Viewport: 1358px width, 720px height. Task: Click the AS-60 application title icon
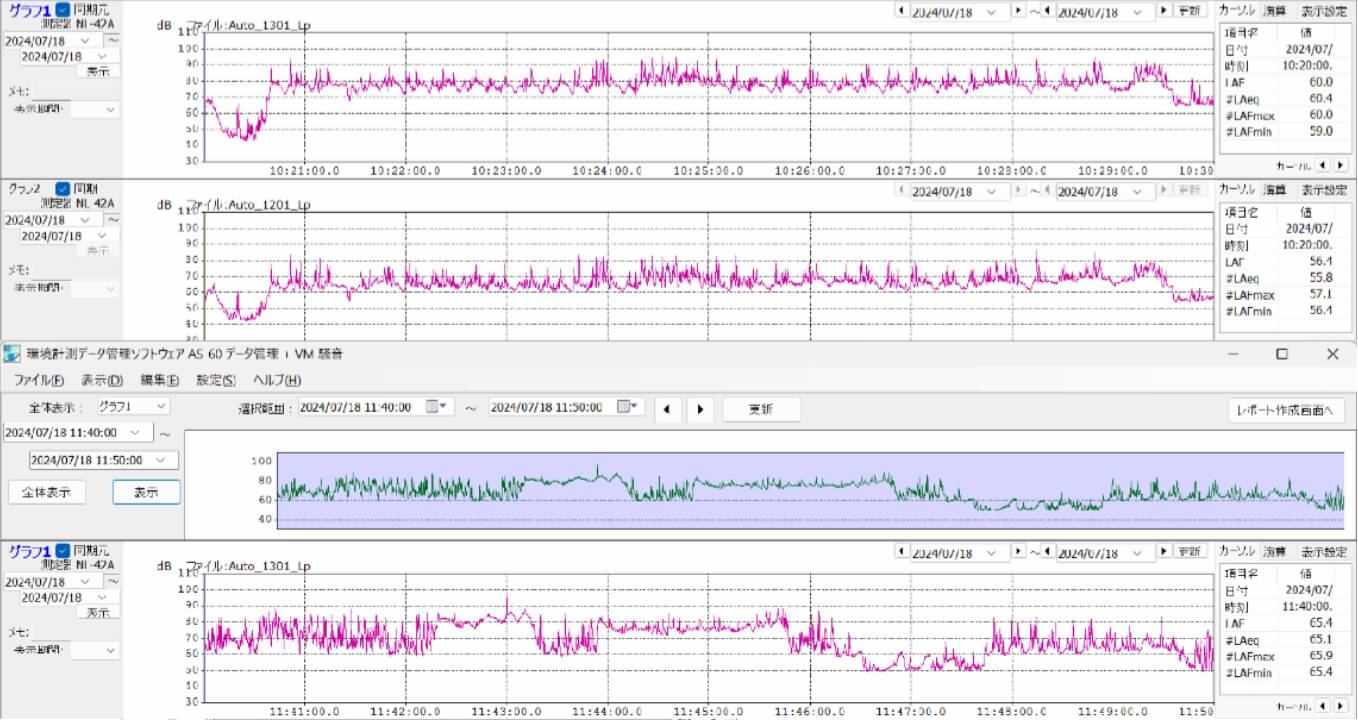11,353
